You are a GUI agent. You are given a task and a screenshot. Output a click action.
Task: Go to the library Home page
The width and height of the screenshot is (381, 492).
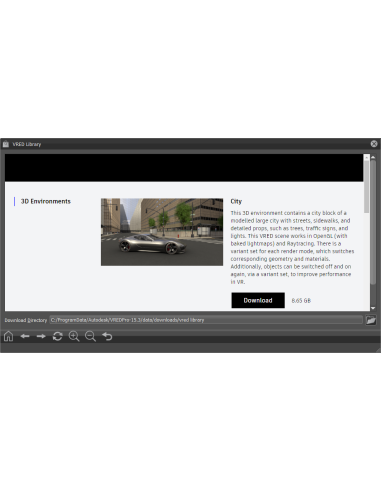pyautogui.click(x=8, y=336)
